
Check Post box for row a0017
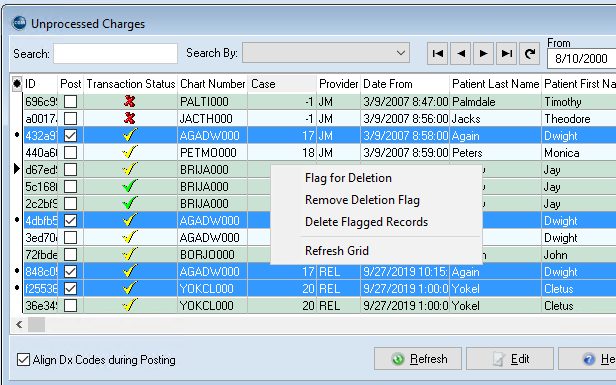click(x=70, y=118)
